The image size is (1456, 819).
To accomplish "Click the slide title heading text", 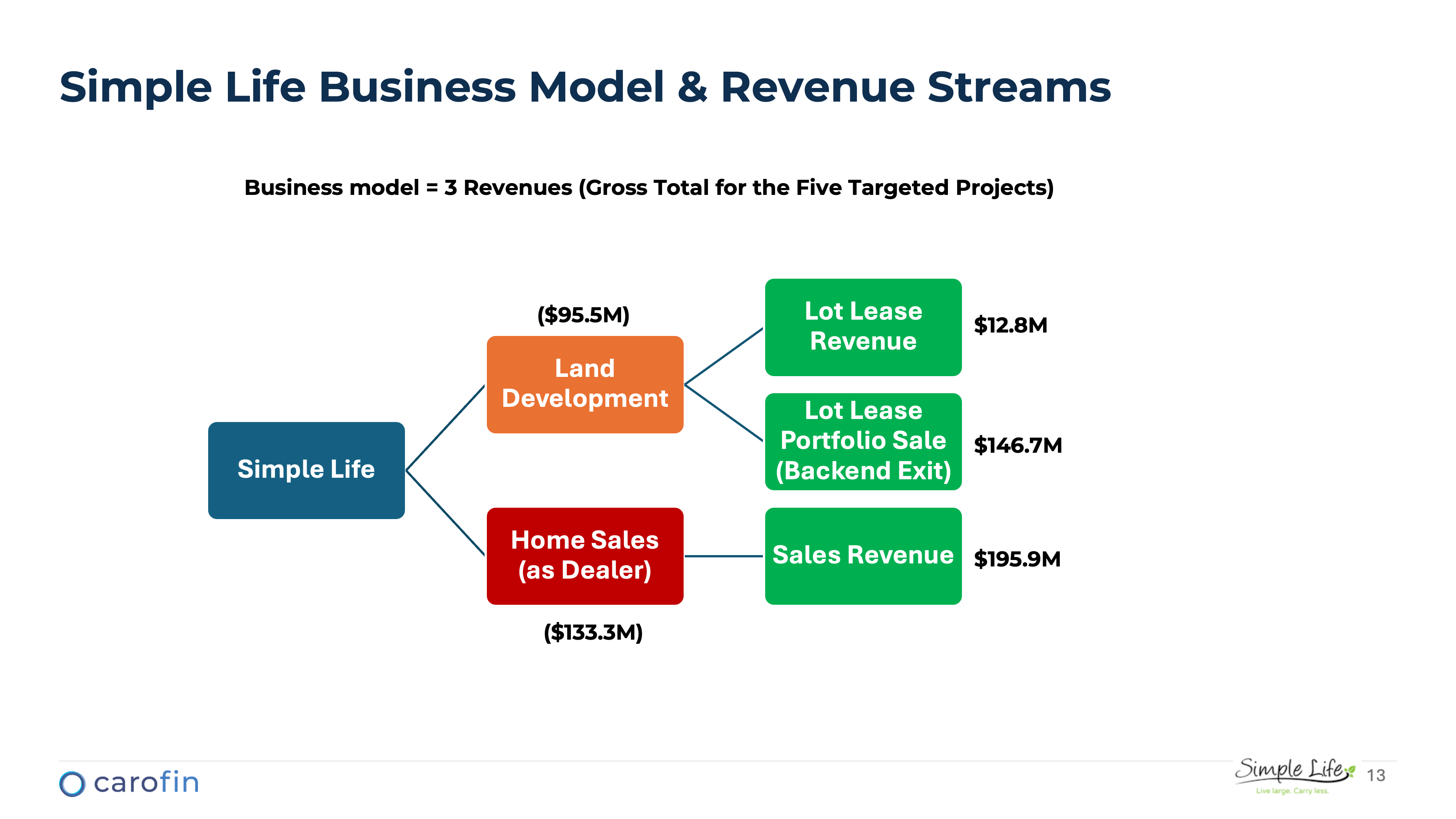I will coord(584,87).
